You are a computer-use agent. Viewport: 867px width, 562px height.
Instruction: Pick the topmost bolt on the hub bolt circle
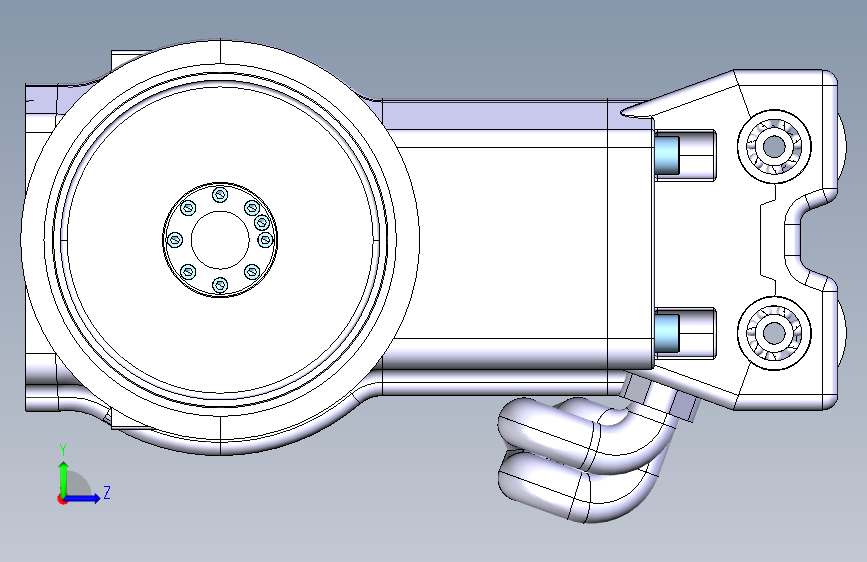pos(220,195)
